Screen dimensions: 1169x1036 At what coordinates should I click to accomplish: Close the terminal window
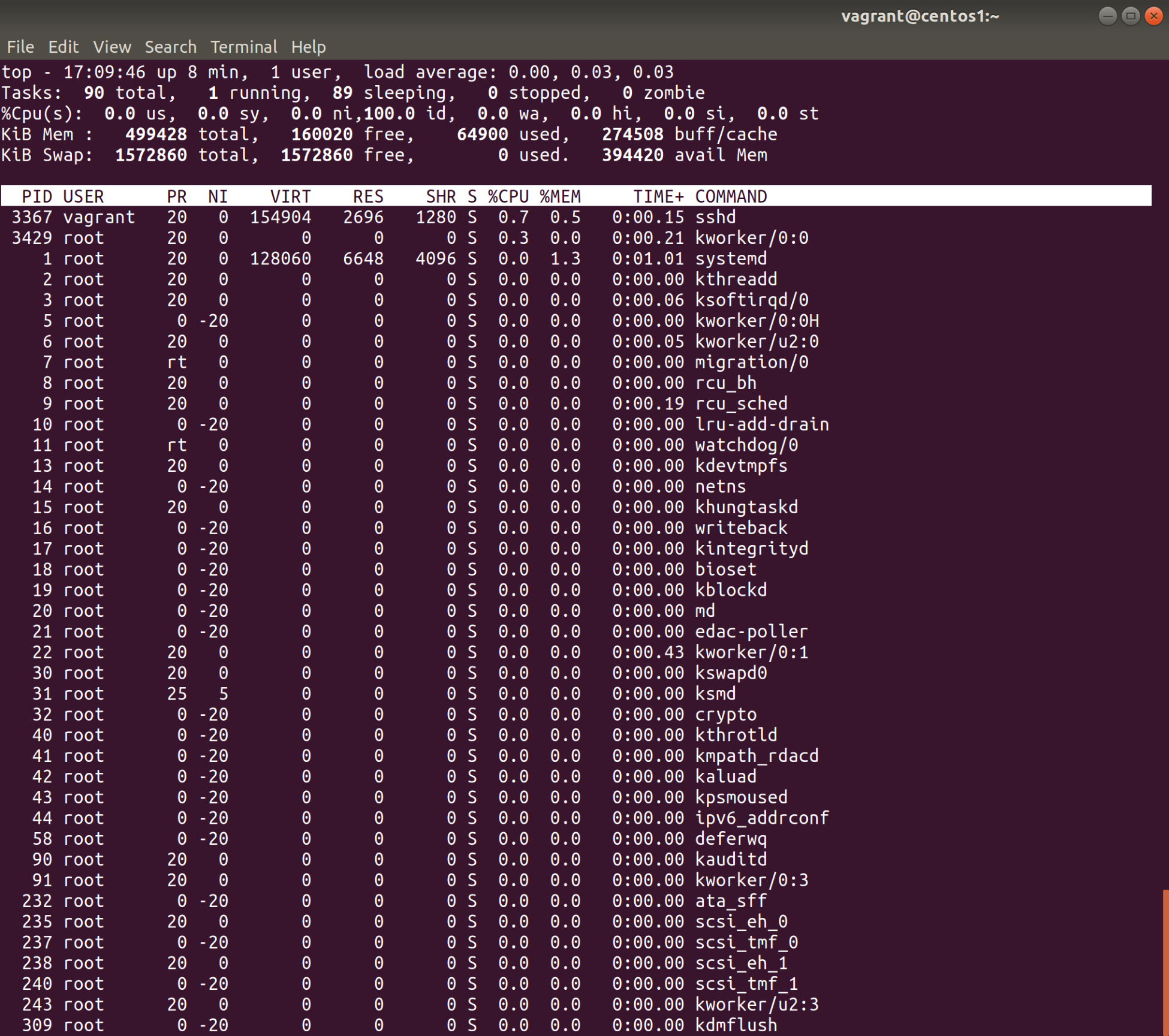[x=1153, y=16]
